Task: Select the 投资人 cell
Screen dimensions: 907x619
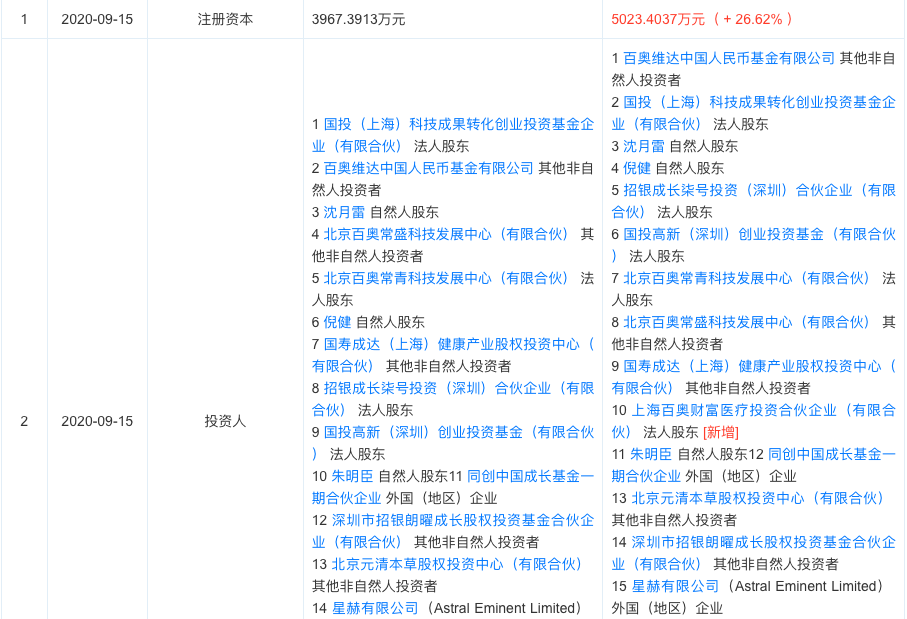Action: coord(225,421)
